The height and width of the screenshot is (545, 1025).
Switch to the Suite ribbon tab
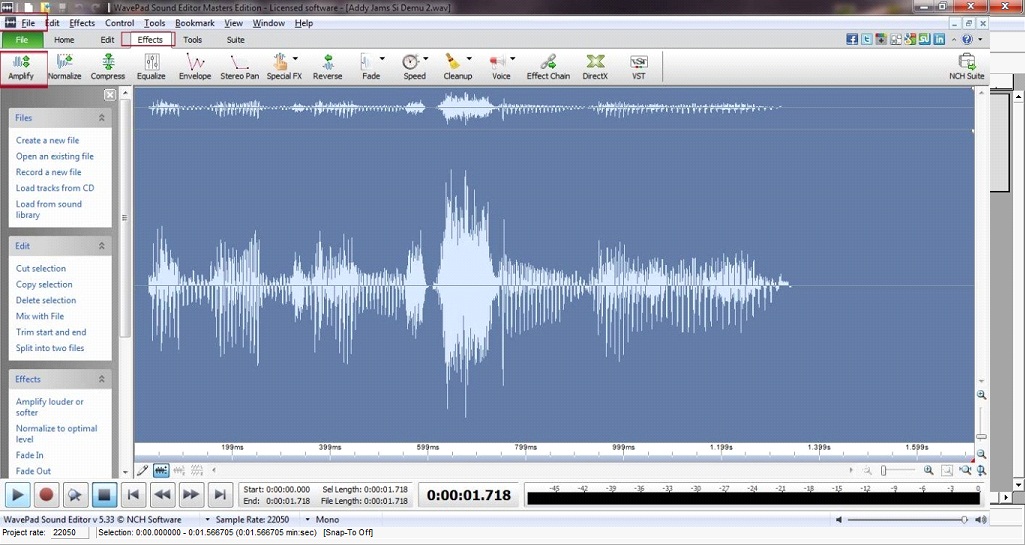pyautogui.click(x=235, y=39)
